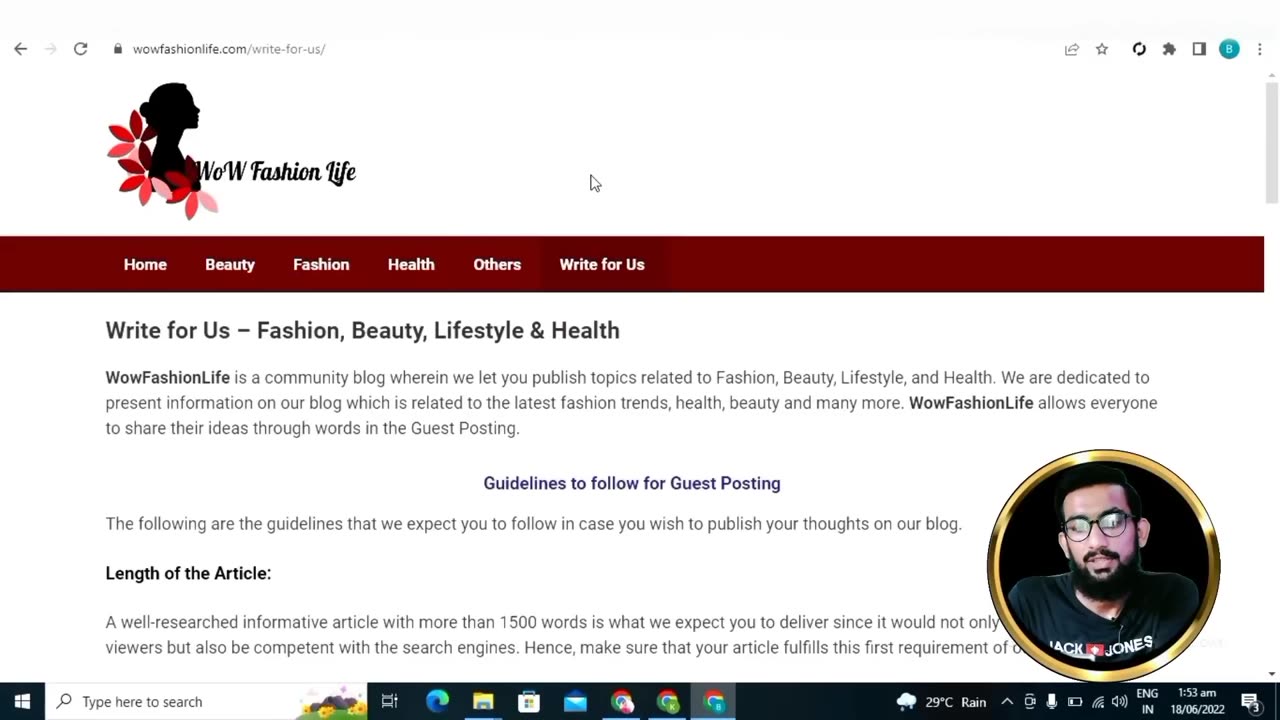This screenshot has height=720, width=1280.
Task: Open the Chrome three-dot menu
Action: click(1259, 49)
